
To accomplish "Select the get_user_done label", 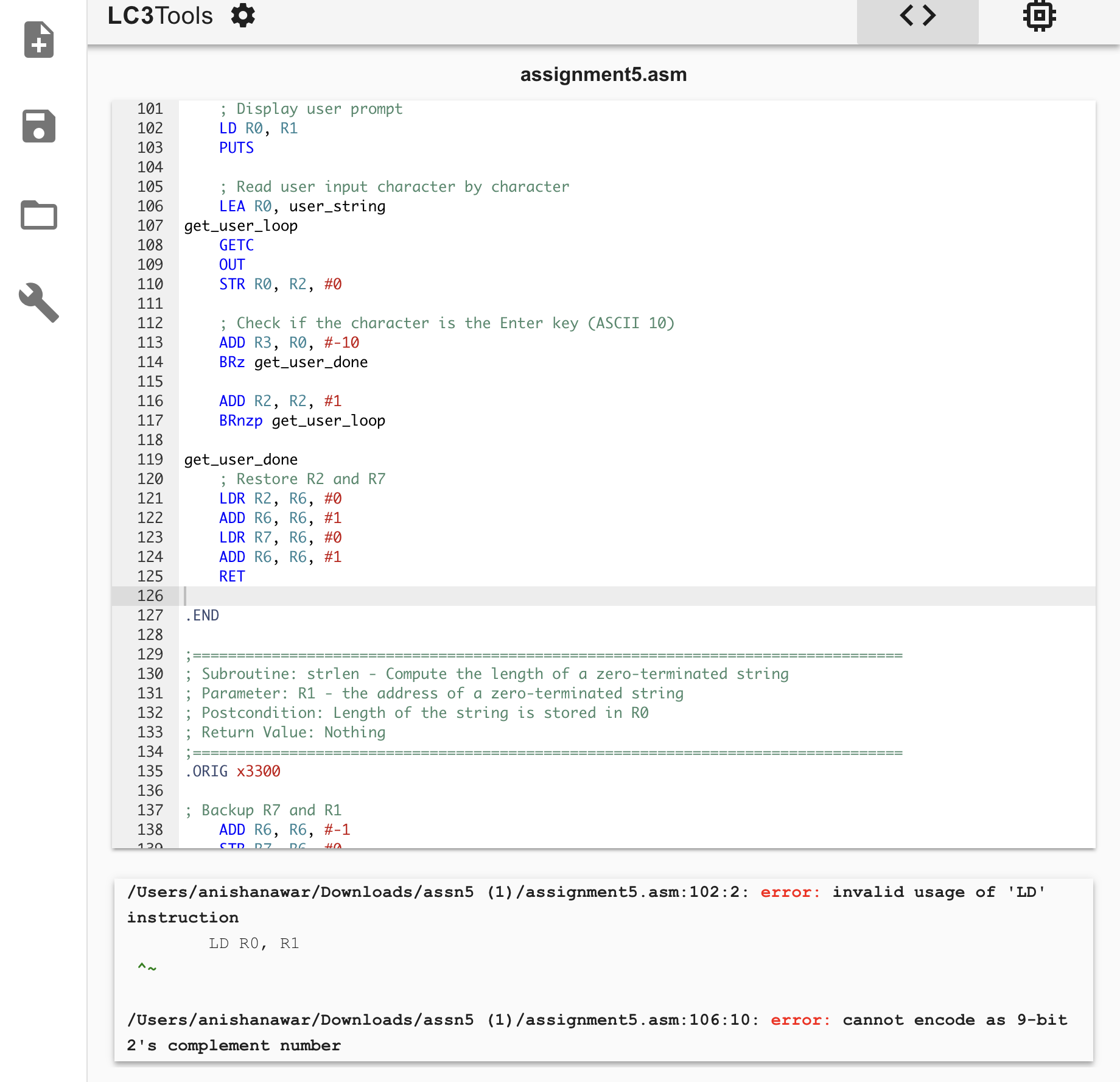I will pos(240,459).
